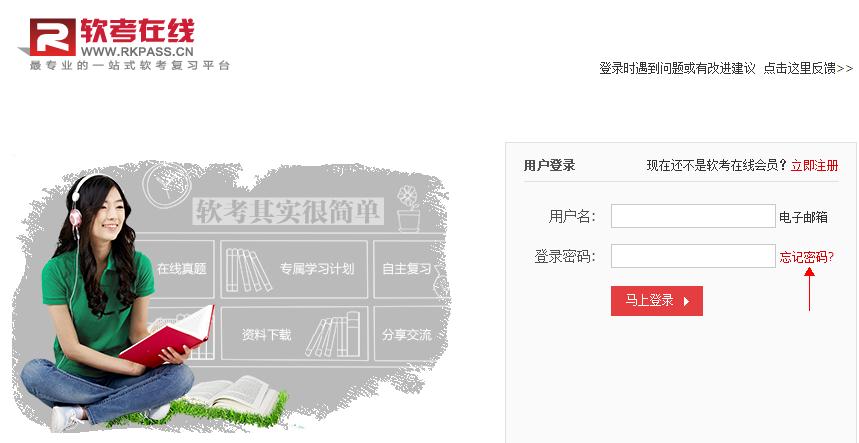This screenshot has height=443, width=859.
Task: Open the 点击这里反馈 feedback link
Action: pos(809,68)
